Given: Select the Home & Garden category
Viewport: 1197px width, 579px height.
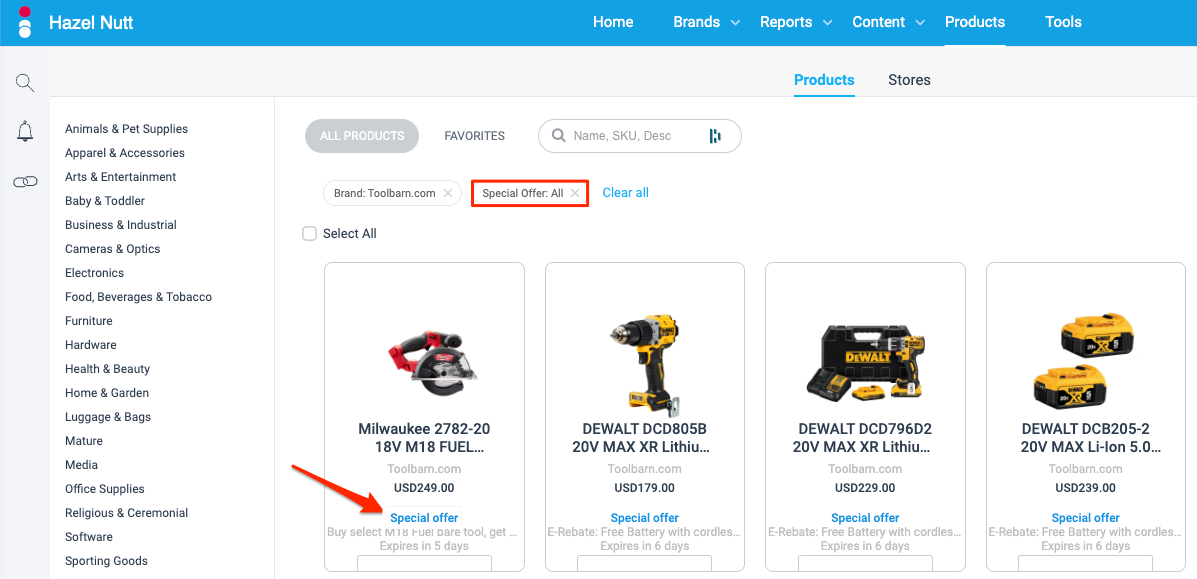Looking at the screenshot, I should click(x=107, y=393).
